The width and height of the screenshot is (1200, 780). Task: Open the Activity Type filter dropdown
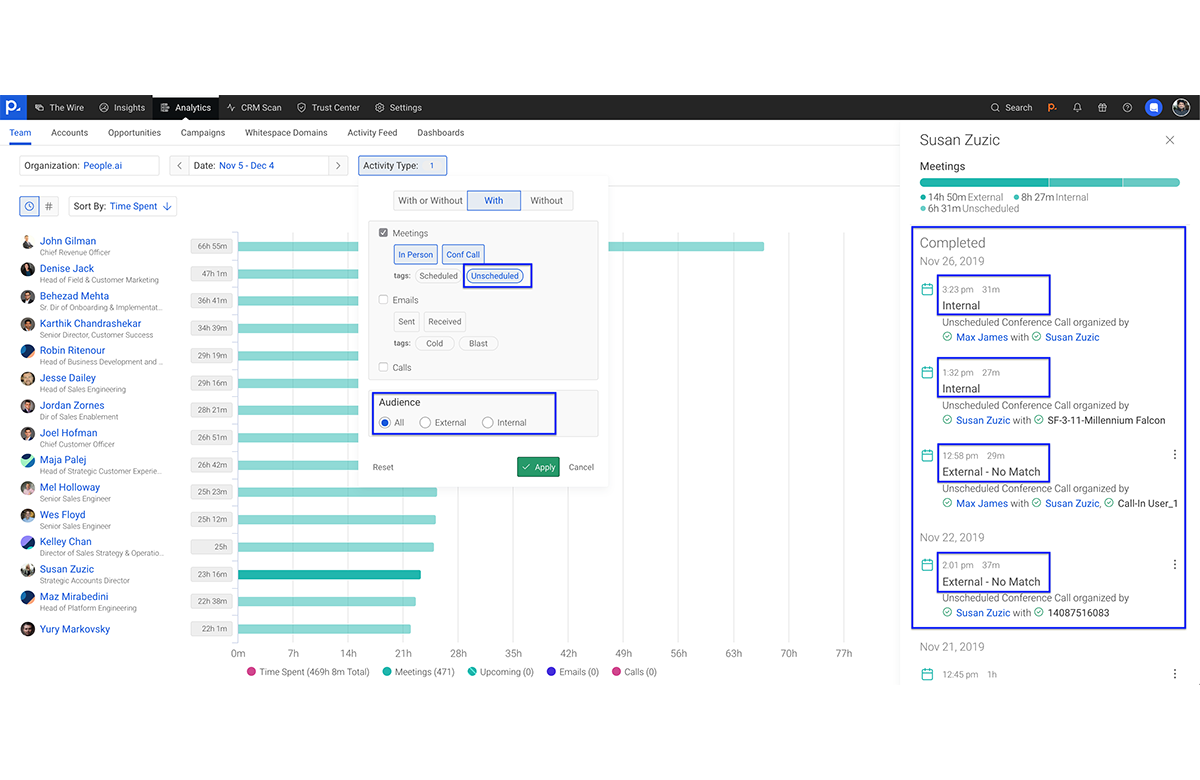(x=403, y=166)
